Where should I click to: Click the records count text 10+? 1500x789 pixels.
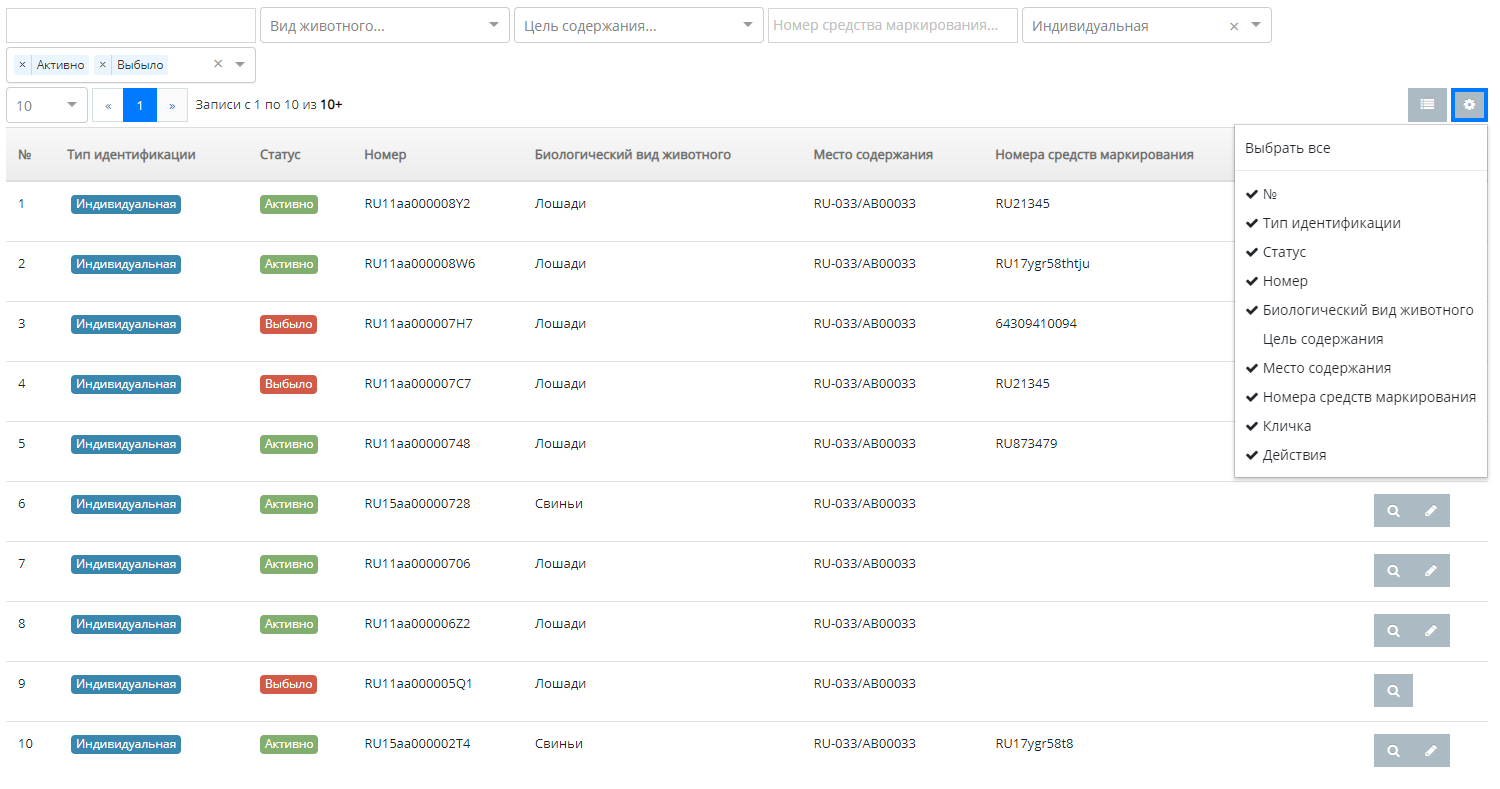tap(331, 104)
